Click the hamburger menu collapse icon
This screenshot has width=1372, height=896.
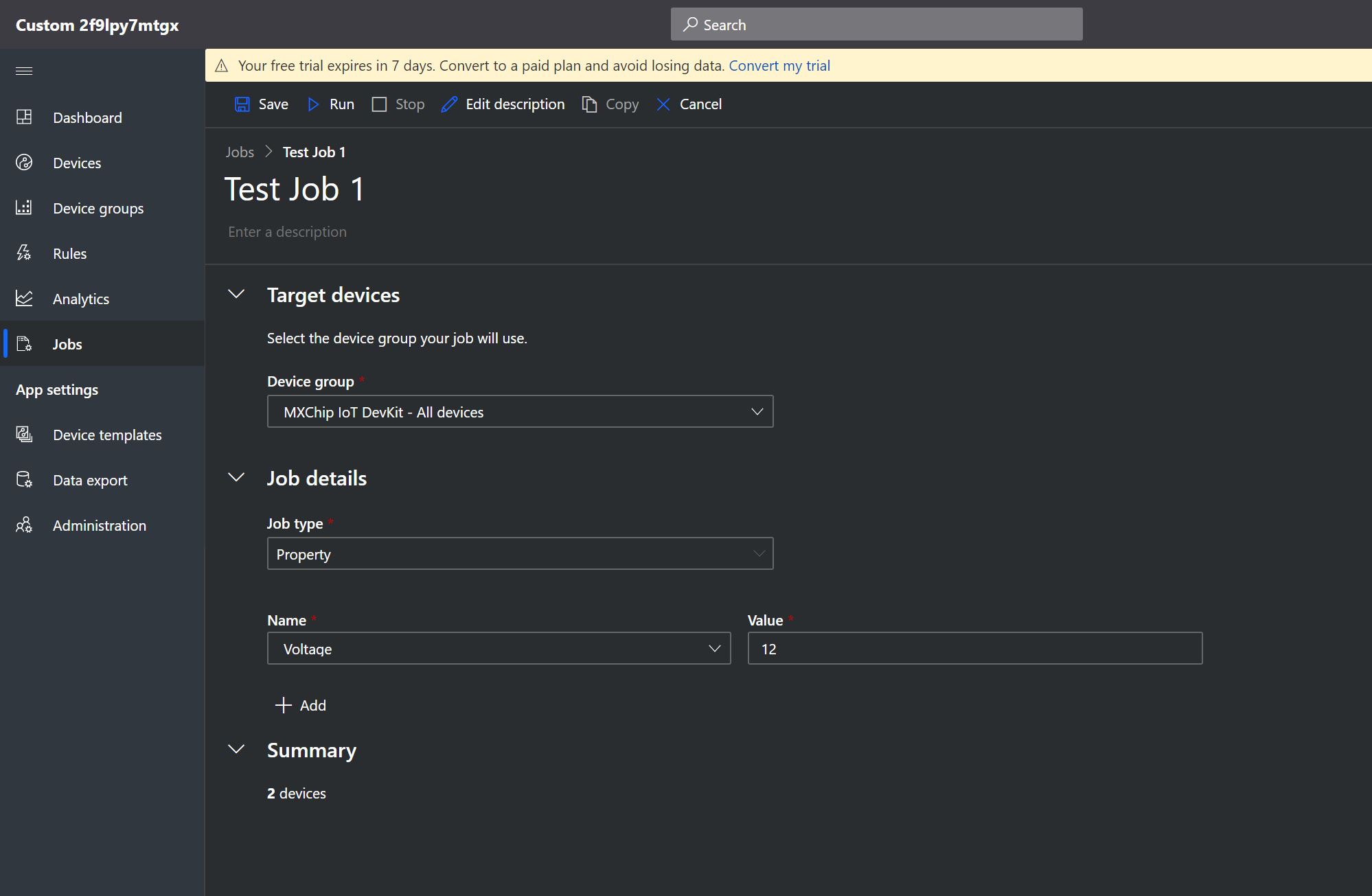tap(24, 71)
